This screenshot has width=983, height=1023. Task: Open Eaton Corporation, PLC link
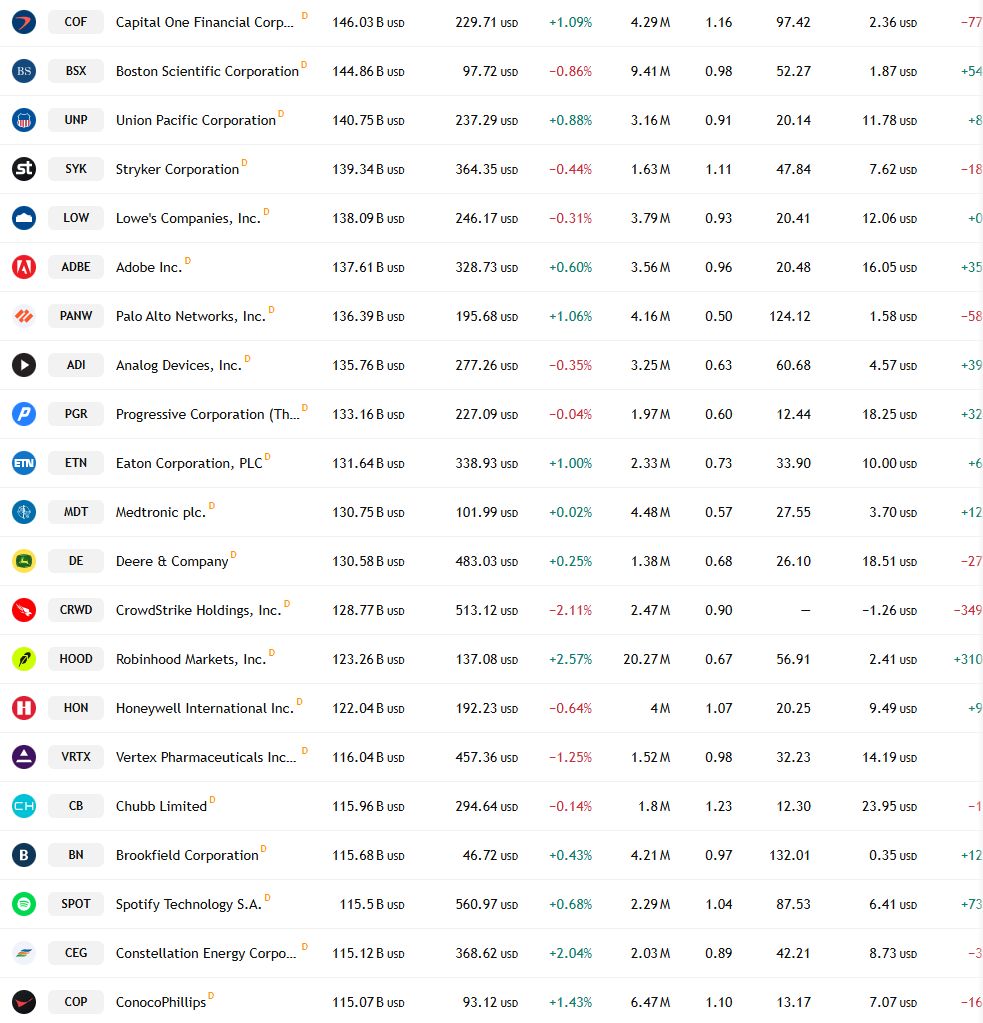189,463
